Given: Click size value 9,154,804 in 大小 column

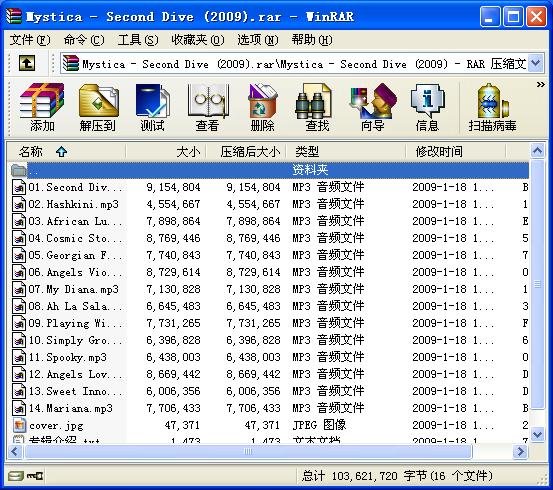Looking at the screenshot, I should pyautogui.click(x=173, y=187).
